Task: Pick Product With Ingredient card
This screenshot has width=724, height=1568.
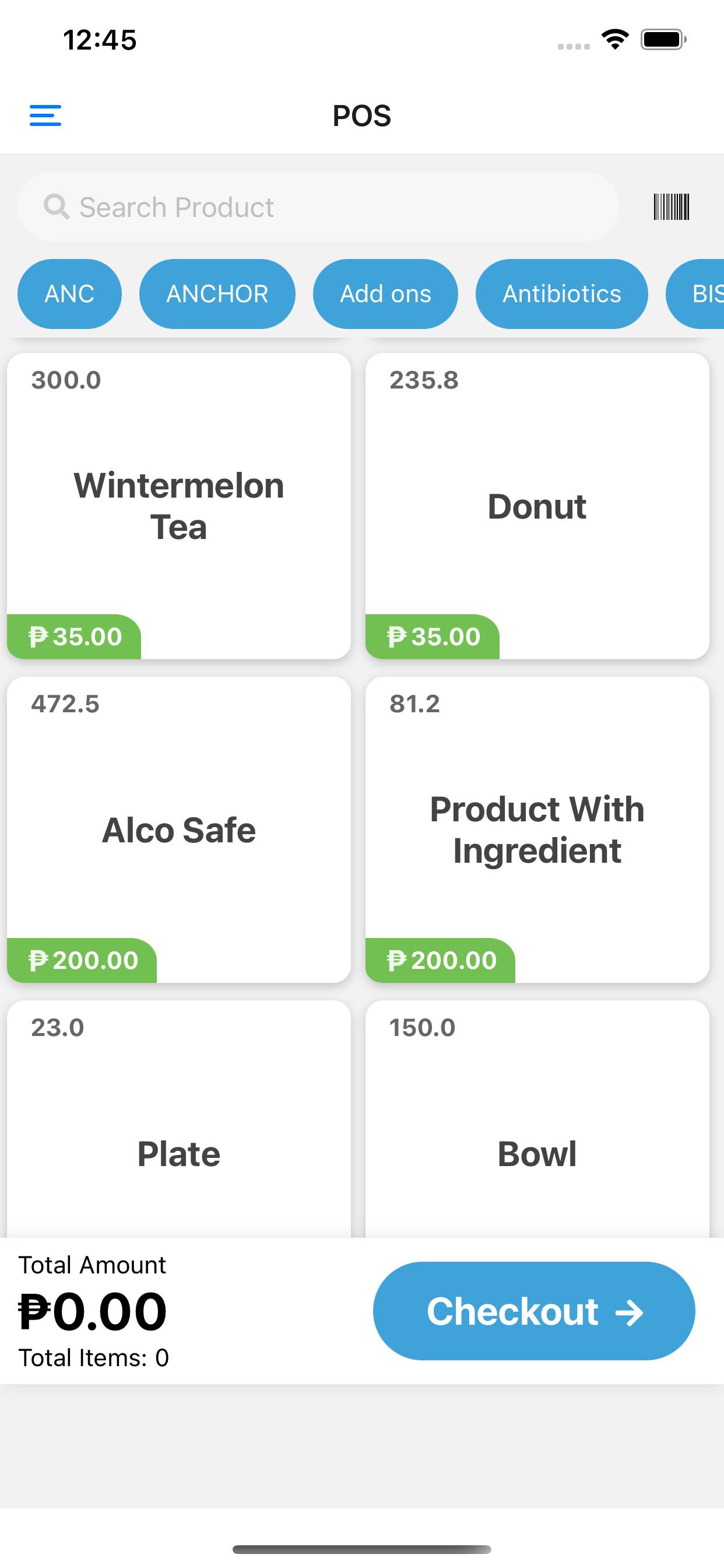Action: (x=537, y=830)
